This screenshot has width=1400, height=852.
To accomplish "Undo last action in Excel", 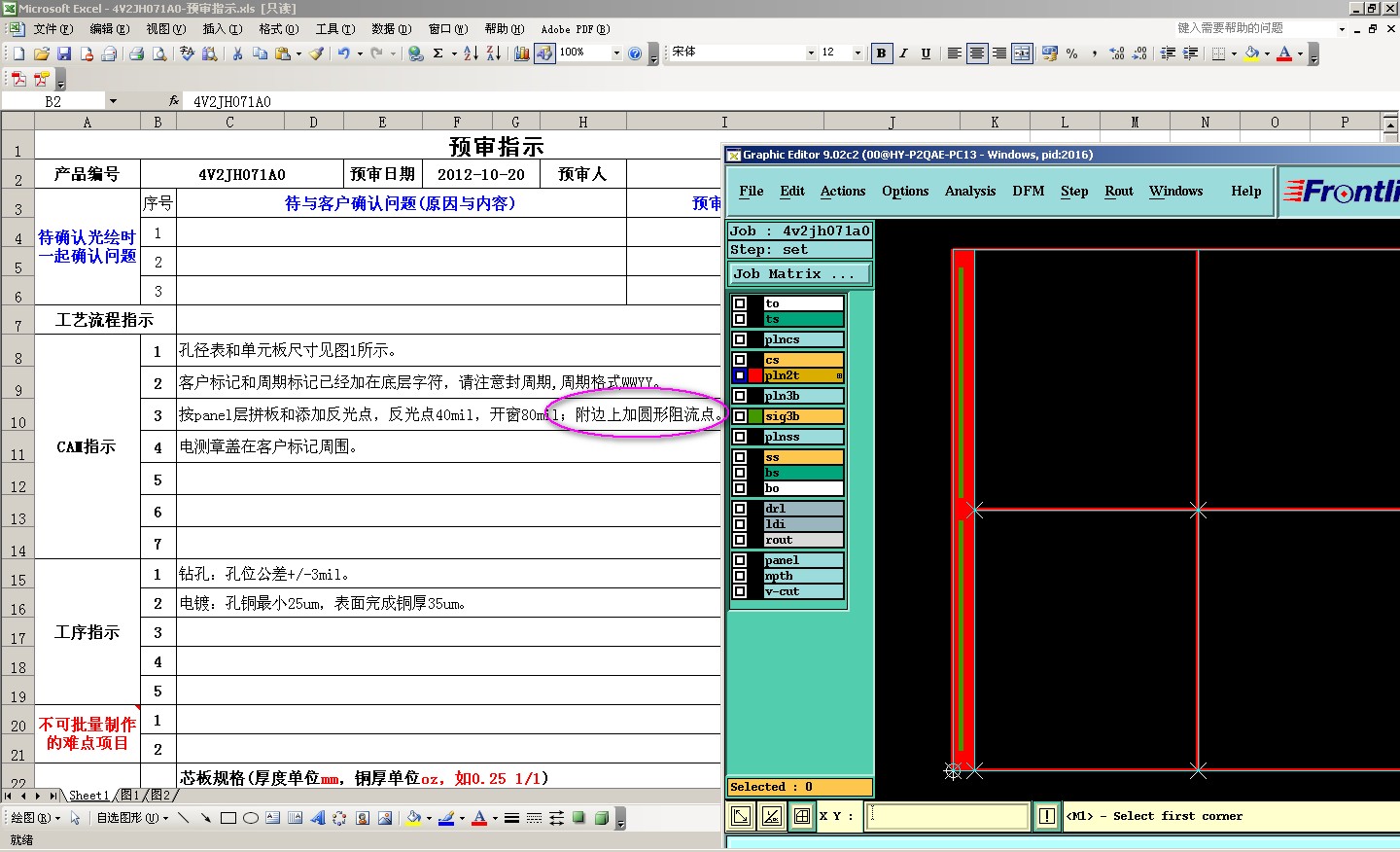I will (343, 53).
